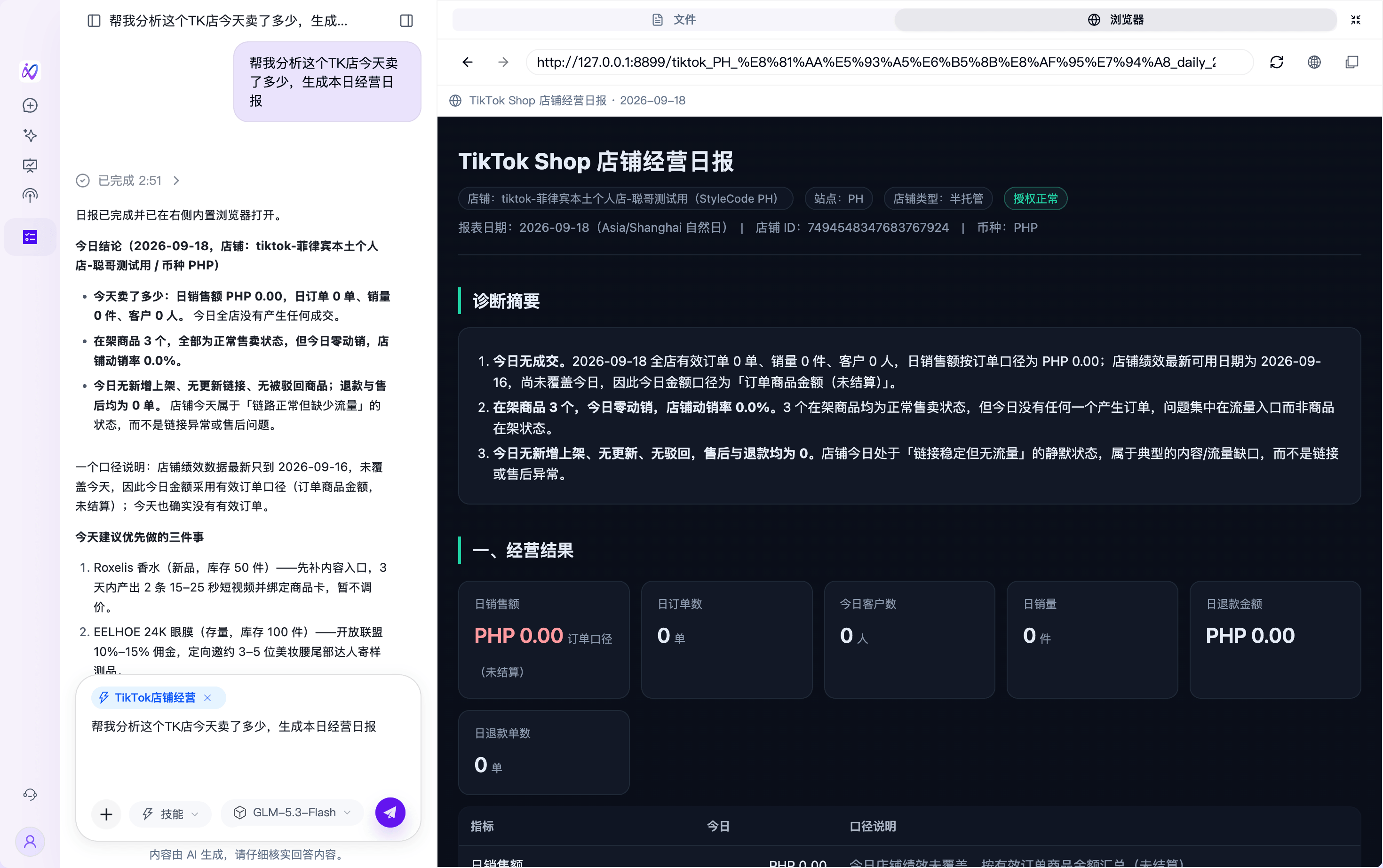This screenshot has width=1383, height=868.
Task: Click the 日订单数 card
Action: [726, 639]
